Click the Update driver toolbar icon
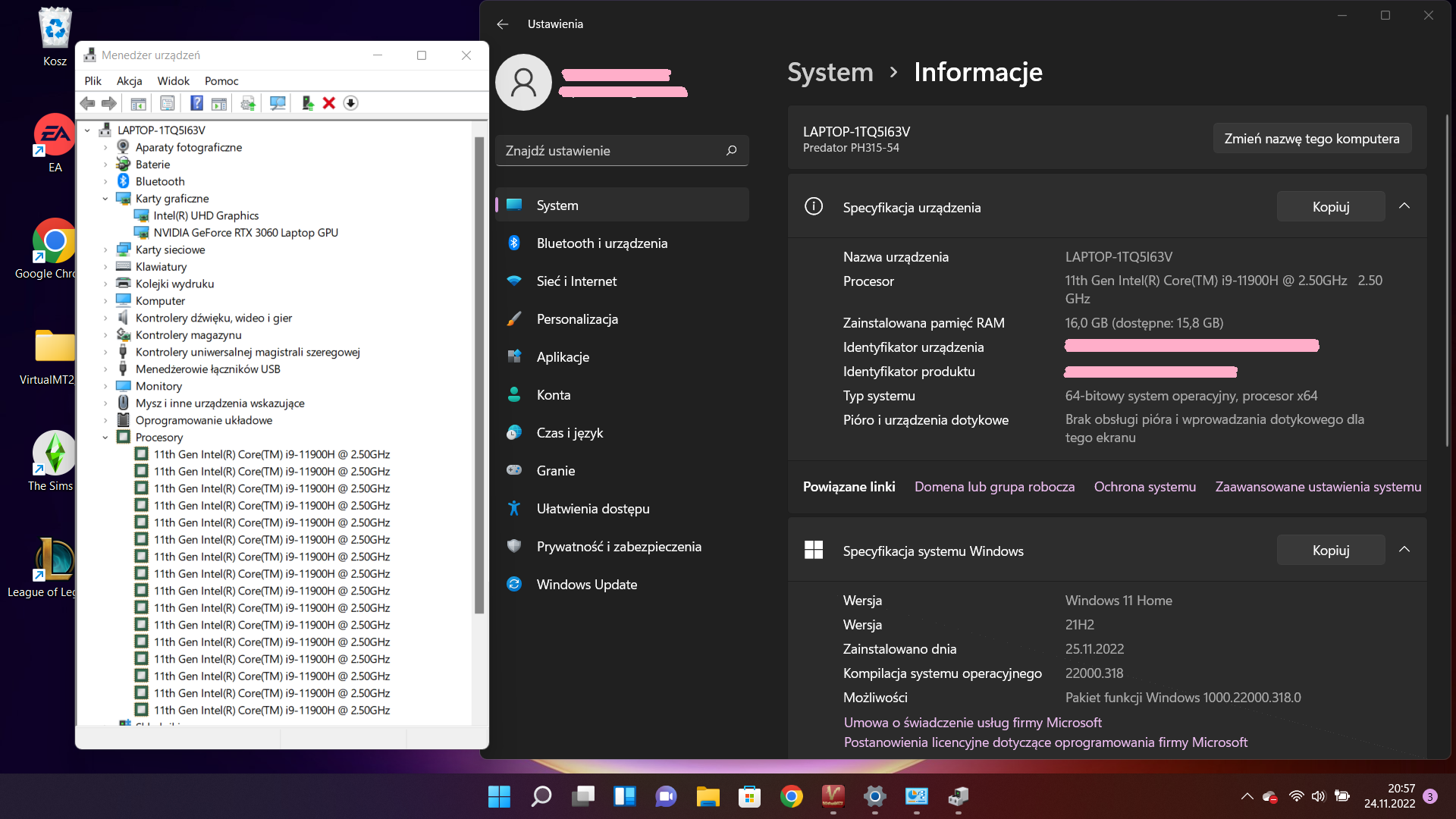The width and height of the screenshot is (1456, 819). click(x=248, y=103)
